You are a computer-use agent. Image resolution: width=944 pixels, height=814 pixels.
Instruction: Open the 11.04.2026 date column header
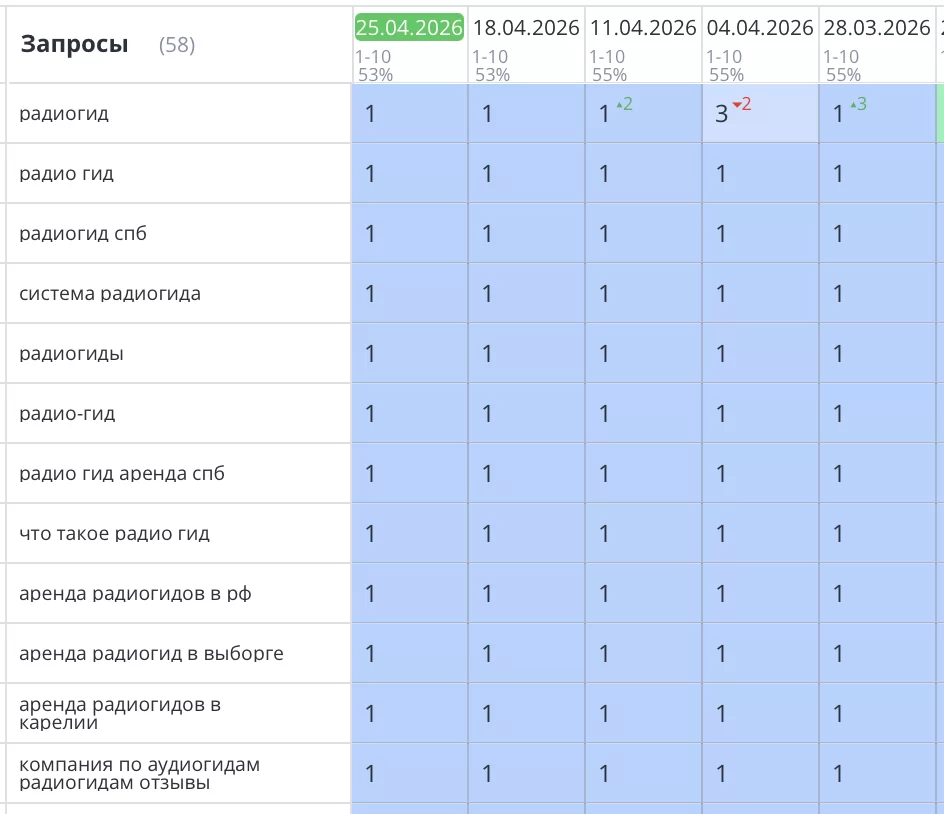click(642, 28)
